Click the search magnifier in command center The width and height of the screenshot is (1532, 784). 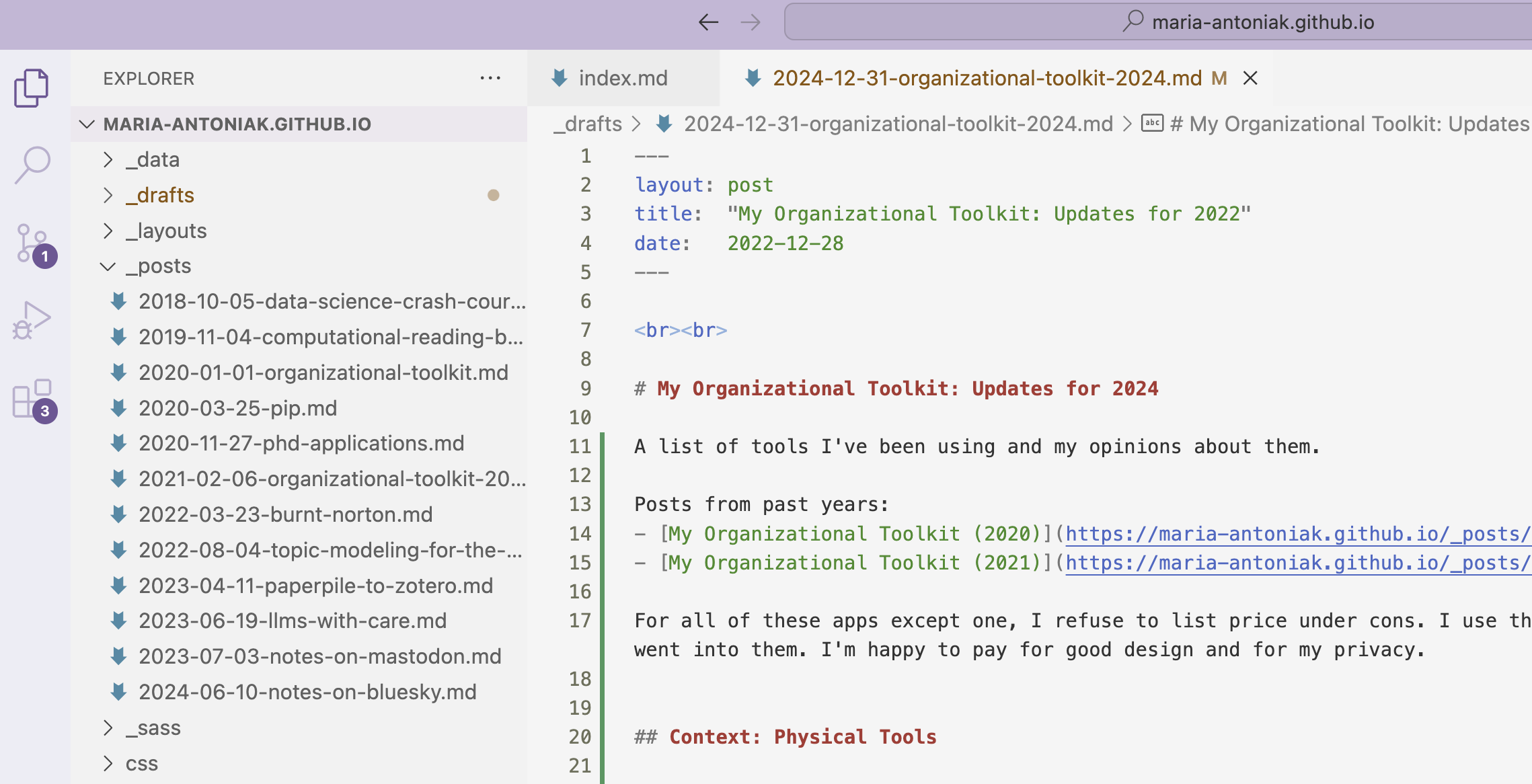tap(1133, 22)
